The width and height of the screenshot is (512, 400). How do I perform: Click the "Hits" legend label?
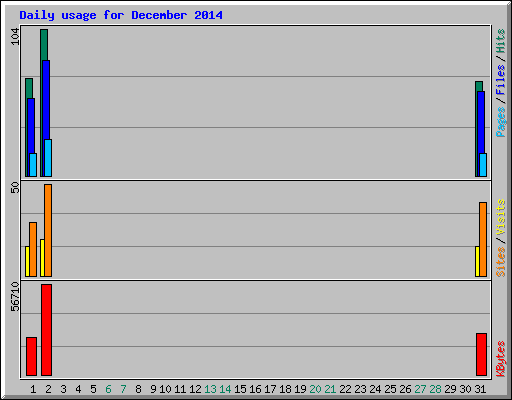click(501, 41)
